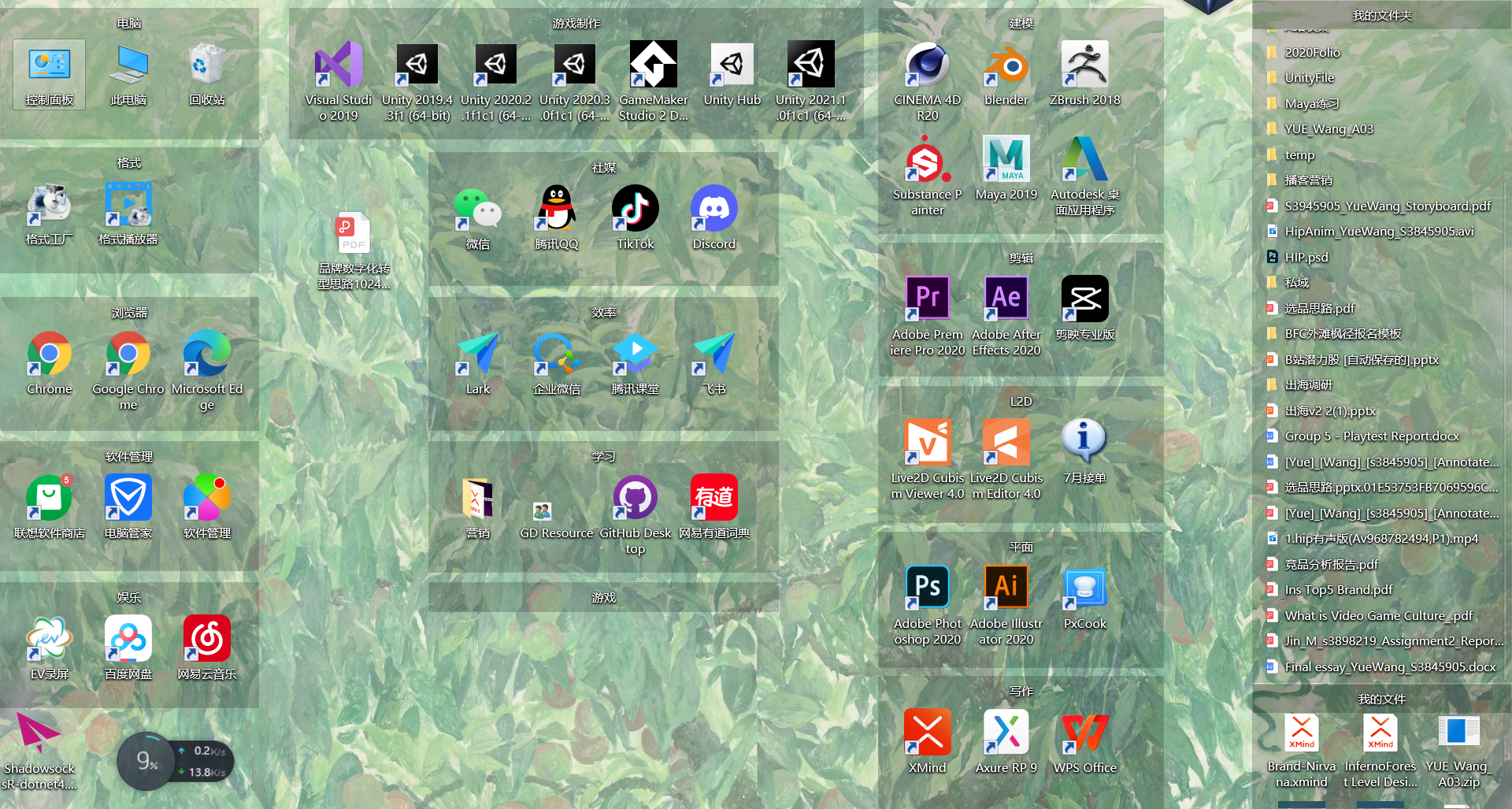This screenshot has height=809, width=1512.
Task: Open GitHub Desktop icon
Action: click(635, 498)
